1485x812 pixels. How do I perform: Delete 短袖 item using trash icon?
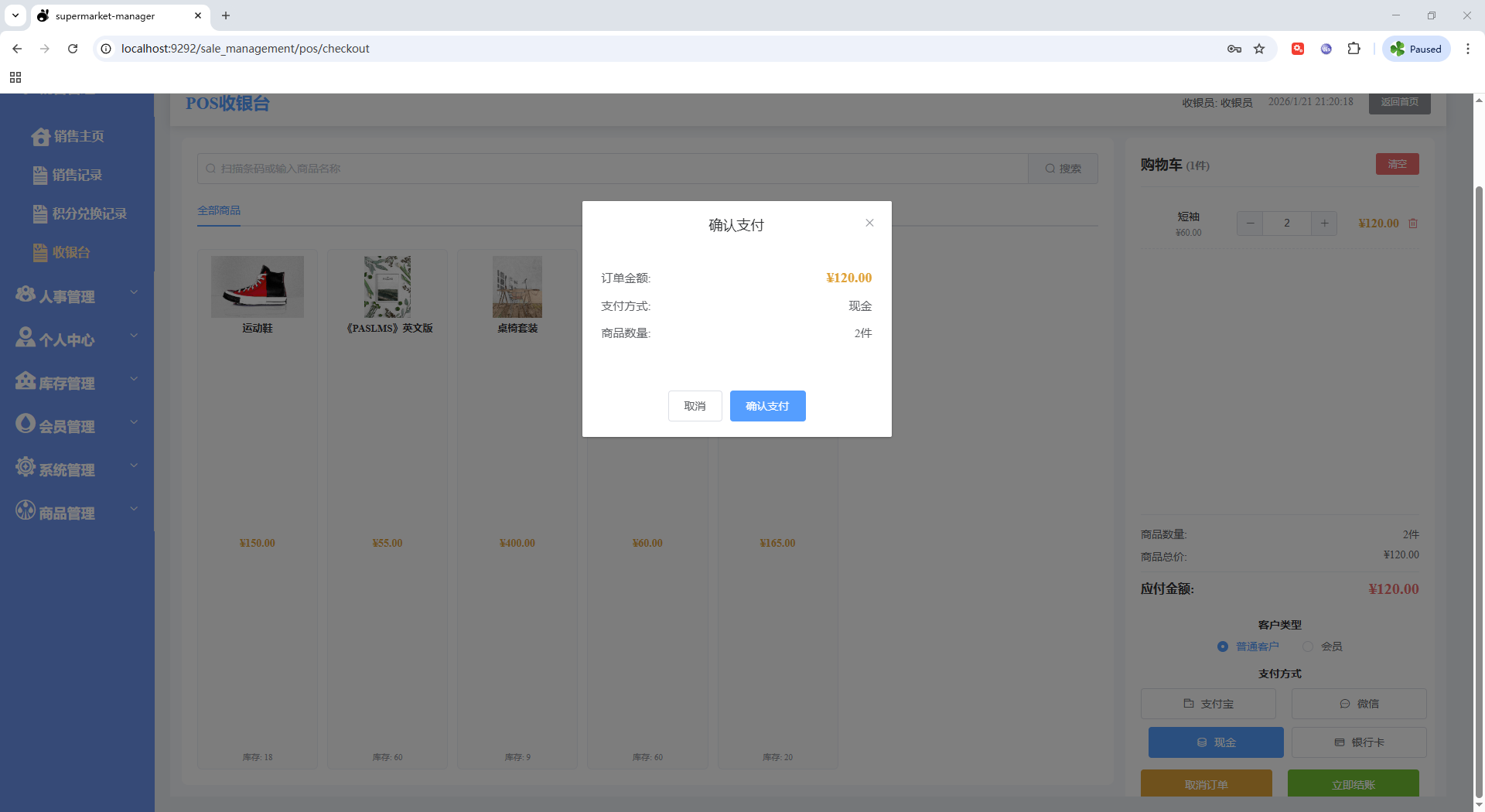(x=1413, y=223)
